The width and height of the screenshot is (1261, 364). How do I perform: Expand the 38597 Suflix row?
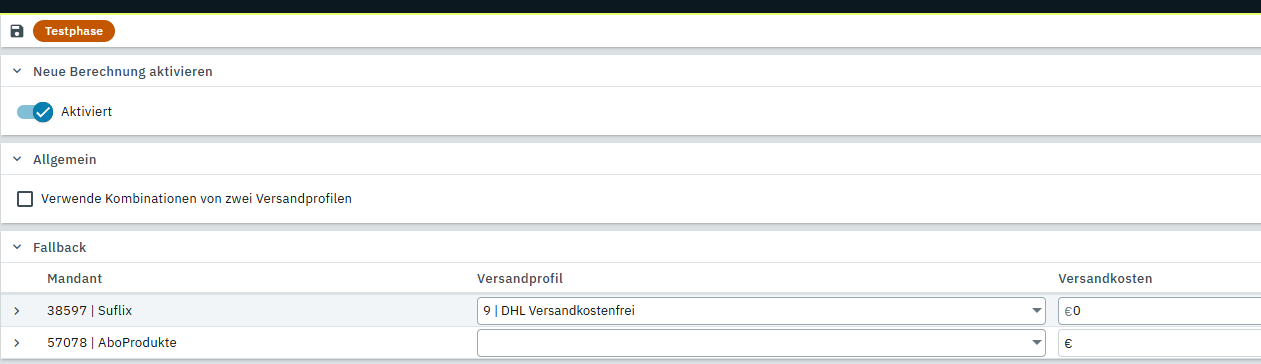click(17, 311)
